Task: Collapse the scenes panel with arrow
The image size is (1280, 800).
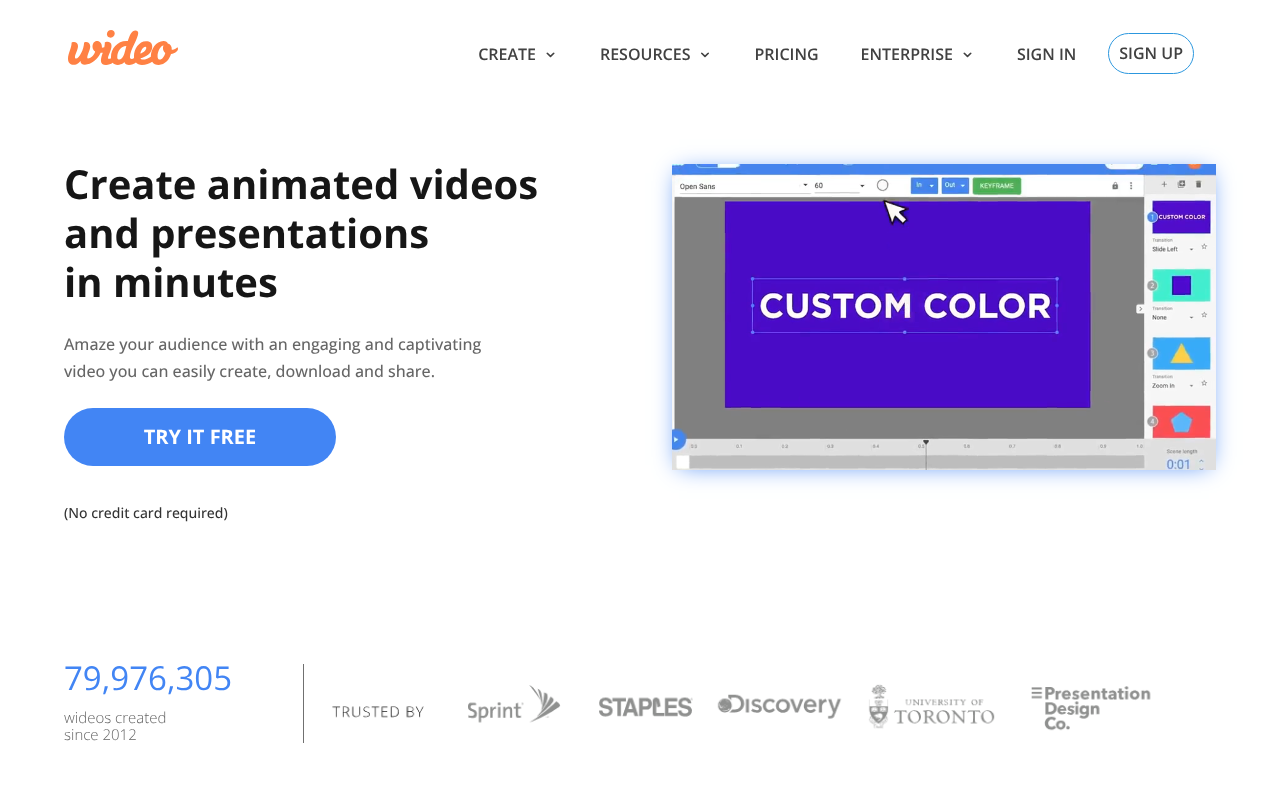Action: pyautogui.click(x=1140, y=309)
